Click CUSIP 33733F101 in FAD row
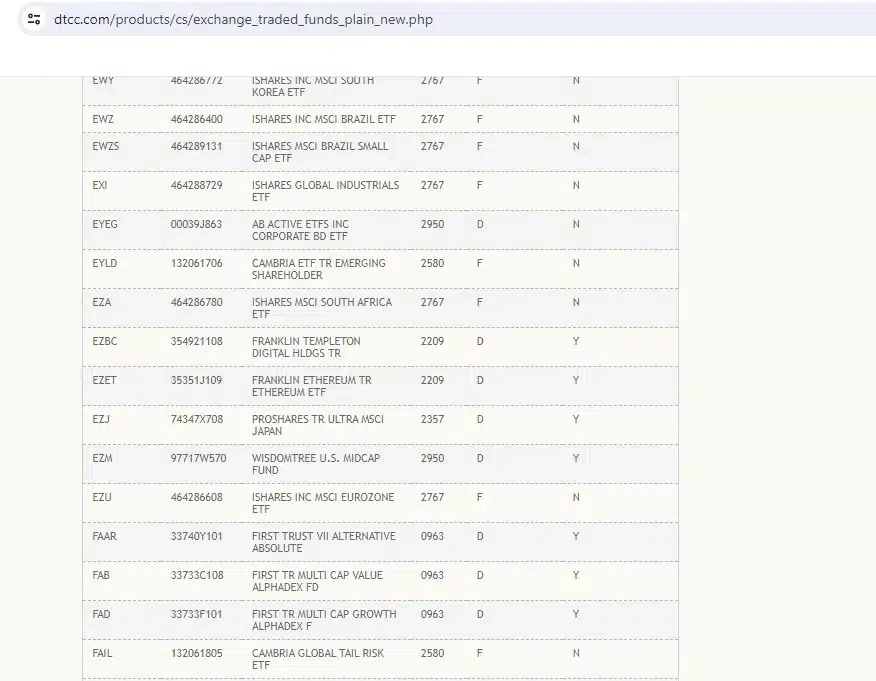Image resolution: width=876 pixels, height=681 pixels. [x=196, y=614]
